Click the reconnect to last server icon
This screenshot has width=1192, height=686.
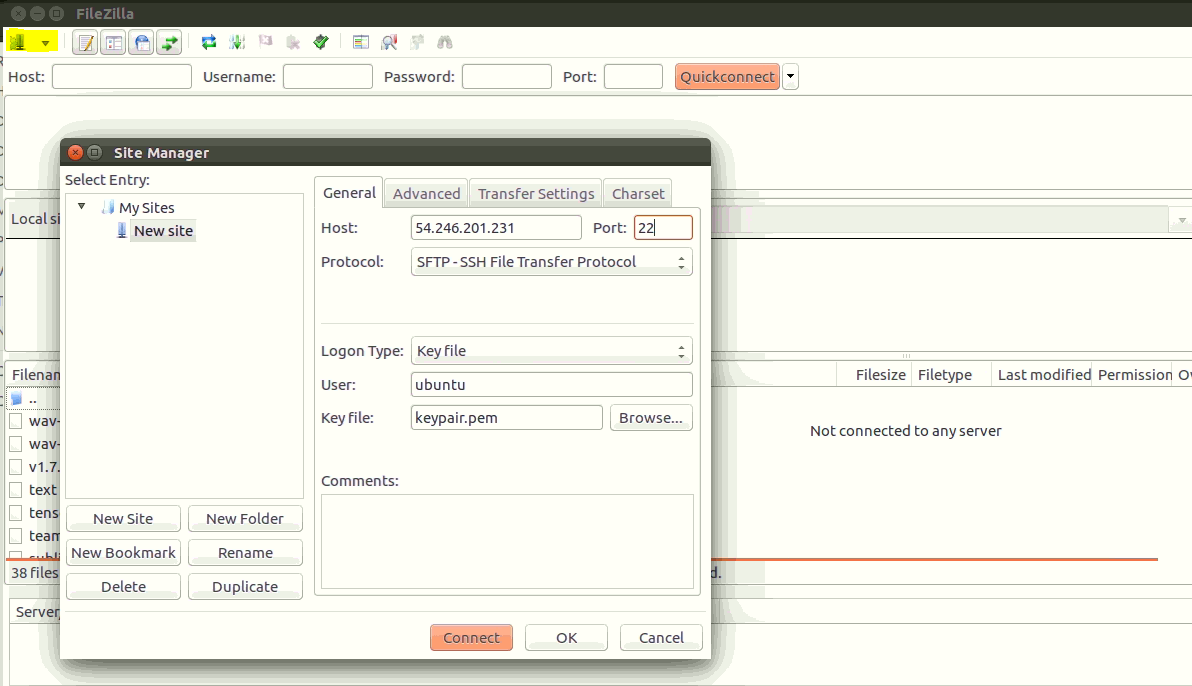point(321,42)
